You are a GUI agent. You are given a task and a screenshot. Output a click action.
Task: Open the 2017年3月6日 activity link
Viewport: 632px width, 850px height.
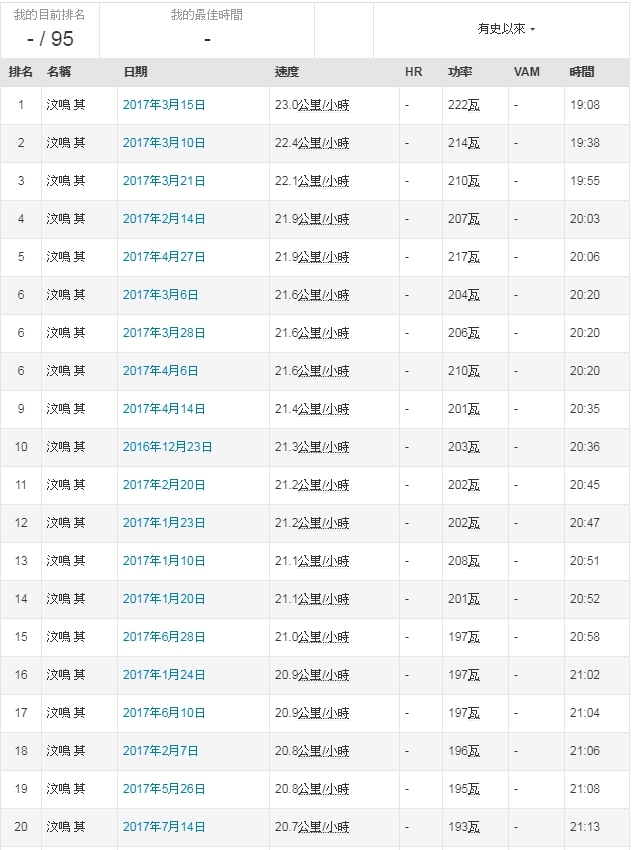(x=160, y=295)
